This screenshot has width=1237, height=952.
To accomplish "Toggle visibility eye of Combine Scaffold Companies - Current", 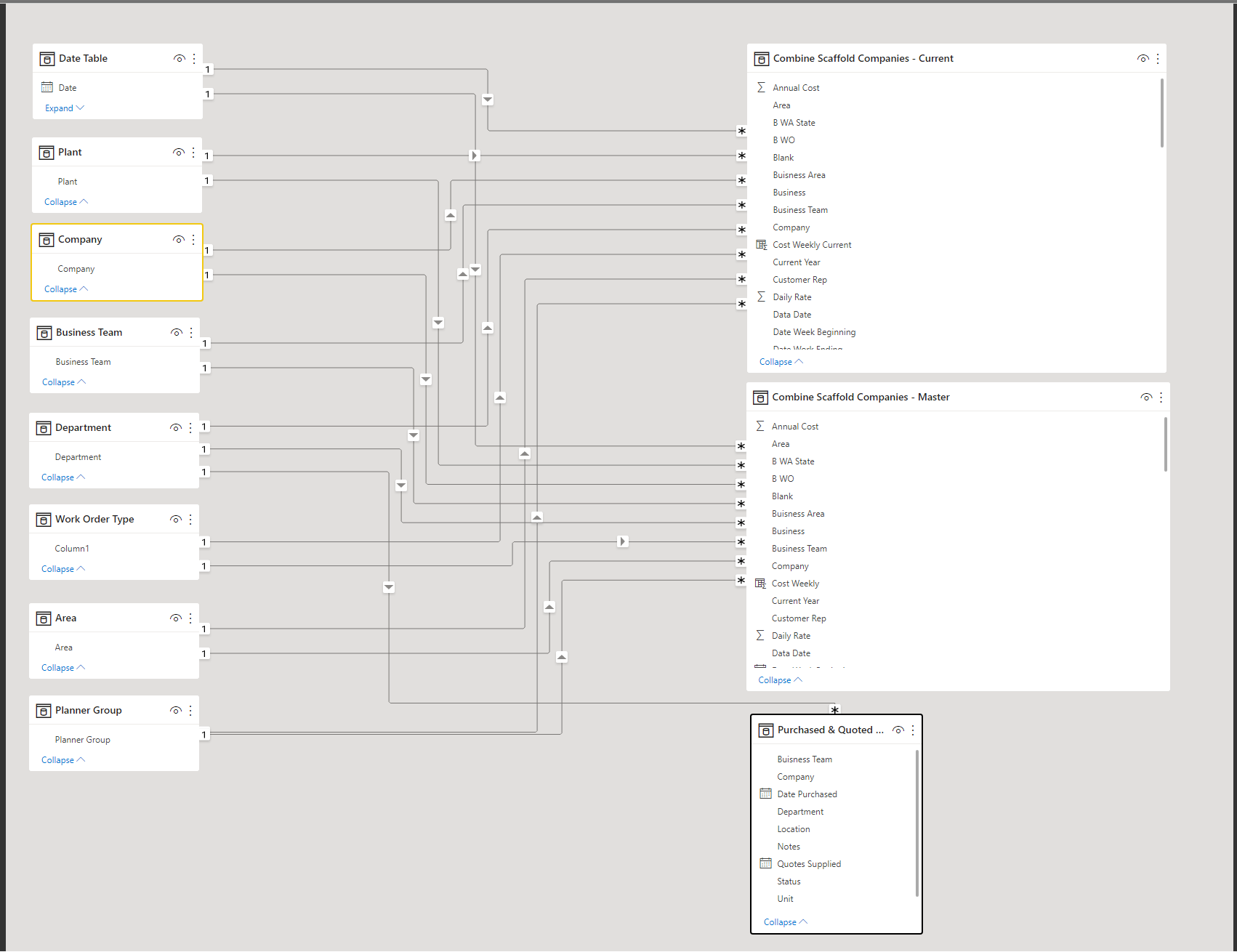I will (1143, 58).
